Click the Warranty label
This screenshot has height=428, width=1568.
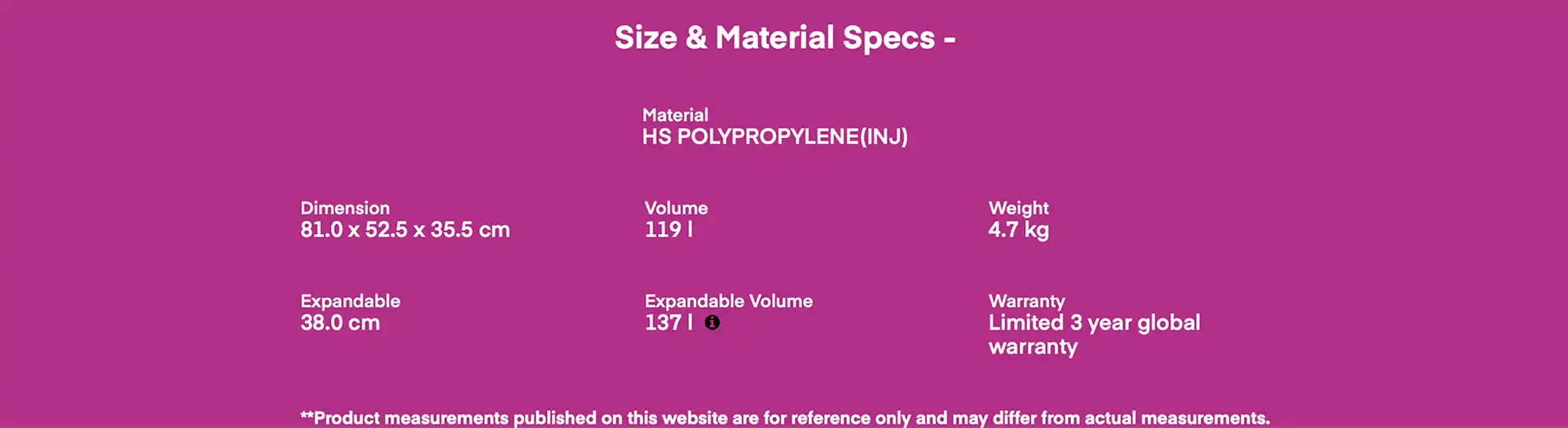click(1026, 301)
